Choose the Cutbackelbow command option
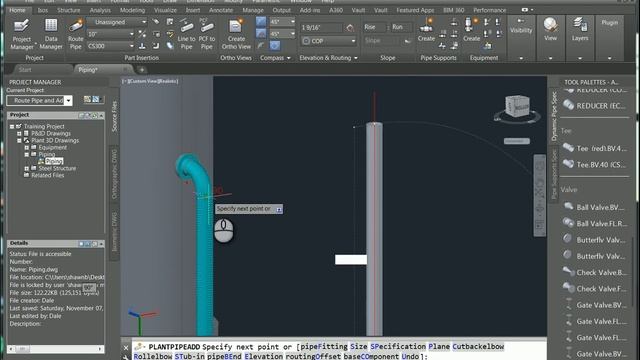Screen dimensions: 640x360 coord(478,347)
